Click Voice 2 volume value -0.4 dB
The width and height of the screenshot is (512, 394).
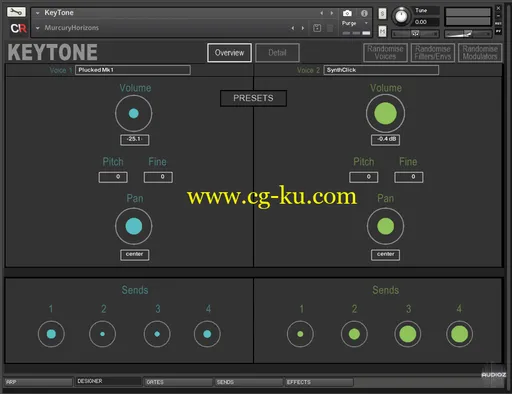tap(385, 140)
